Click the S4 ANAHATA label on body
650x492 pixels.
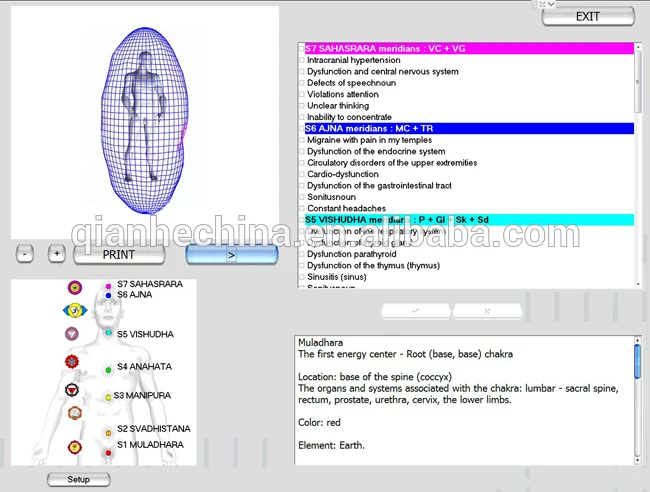coord(144,366)
